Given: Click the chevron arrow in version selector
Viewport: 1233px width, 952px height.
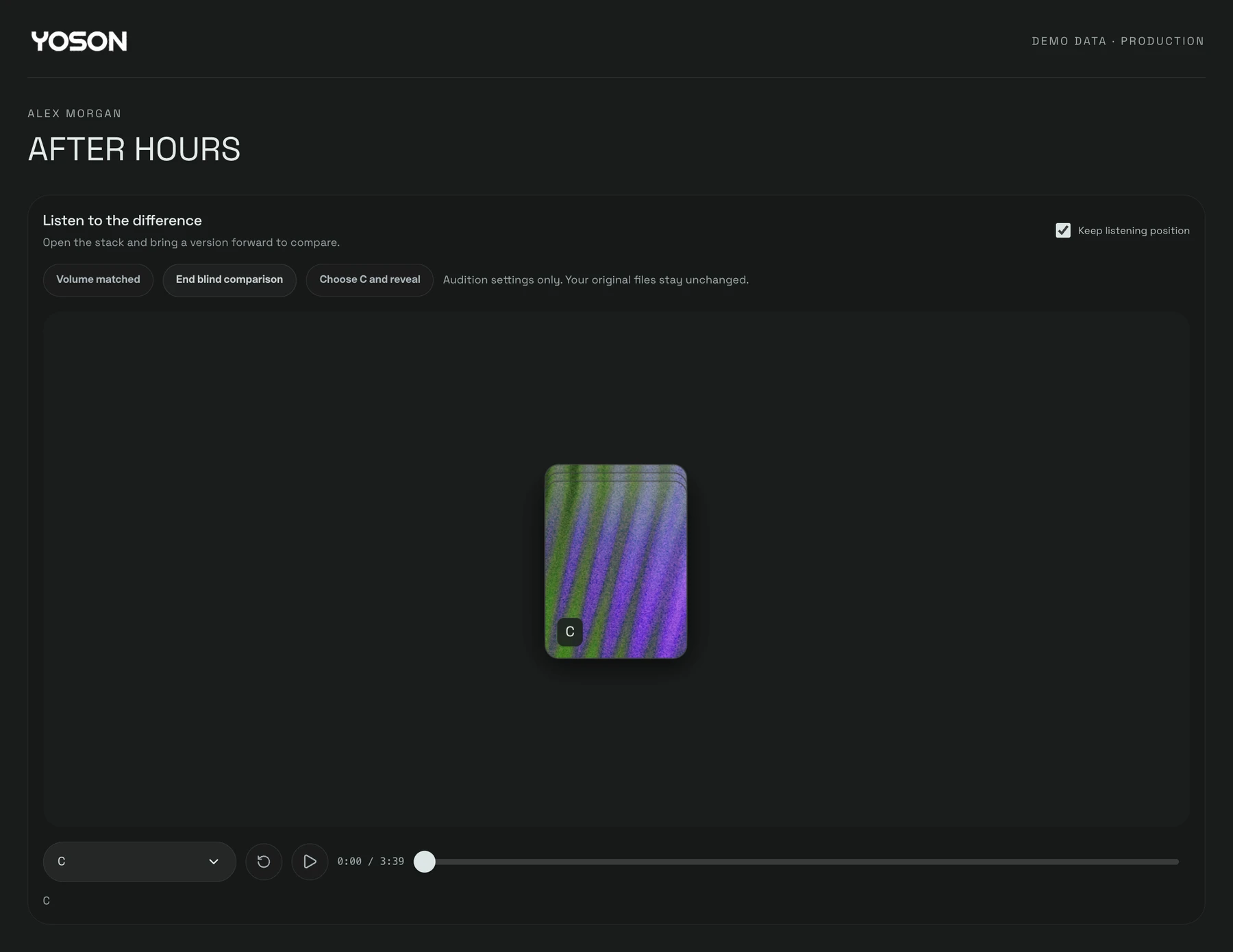Looking at the screenshot, I should [x=214, y=862].
